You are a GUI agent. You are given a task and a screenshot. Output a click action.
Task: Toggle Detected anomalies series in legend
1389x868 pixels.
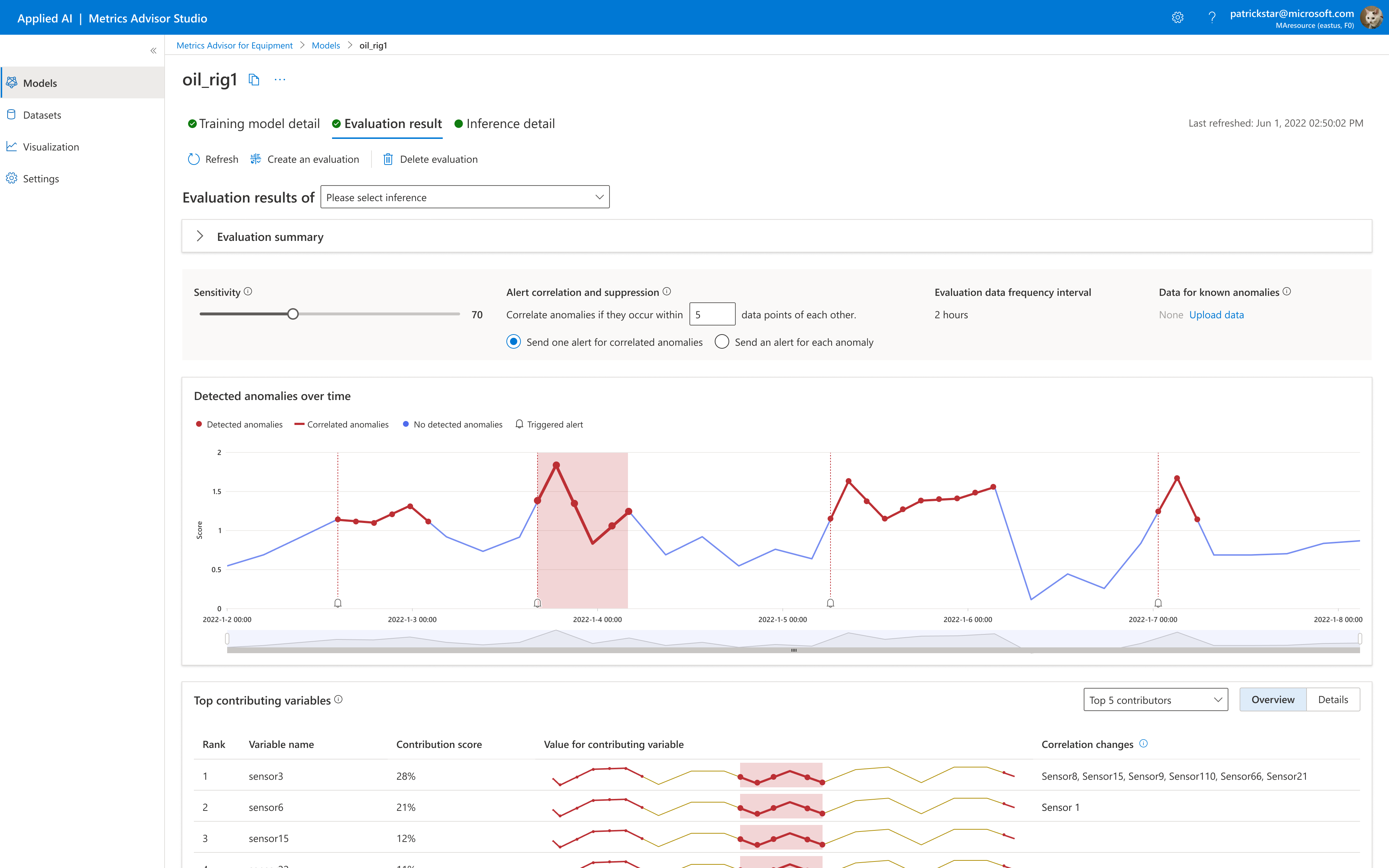[239, 424]
